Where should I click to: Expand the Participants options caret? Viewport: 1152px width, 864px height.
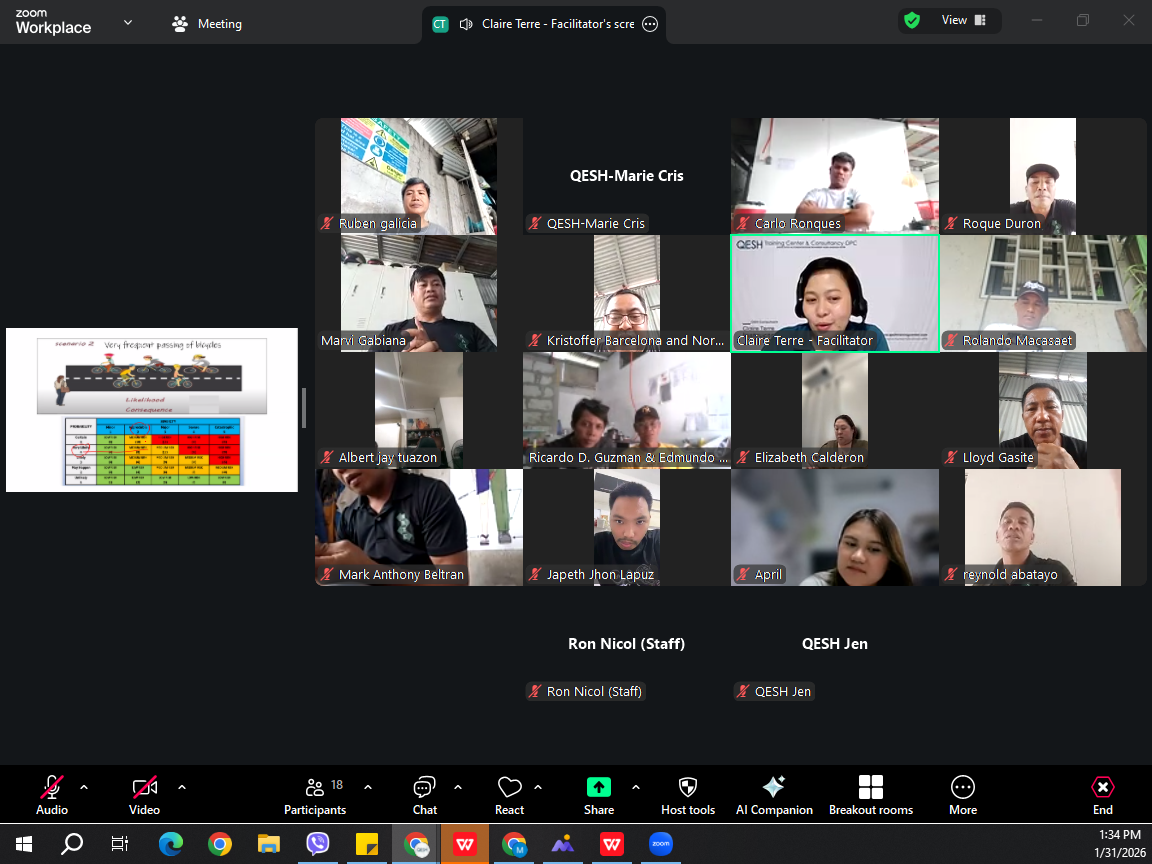[367, 788]
